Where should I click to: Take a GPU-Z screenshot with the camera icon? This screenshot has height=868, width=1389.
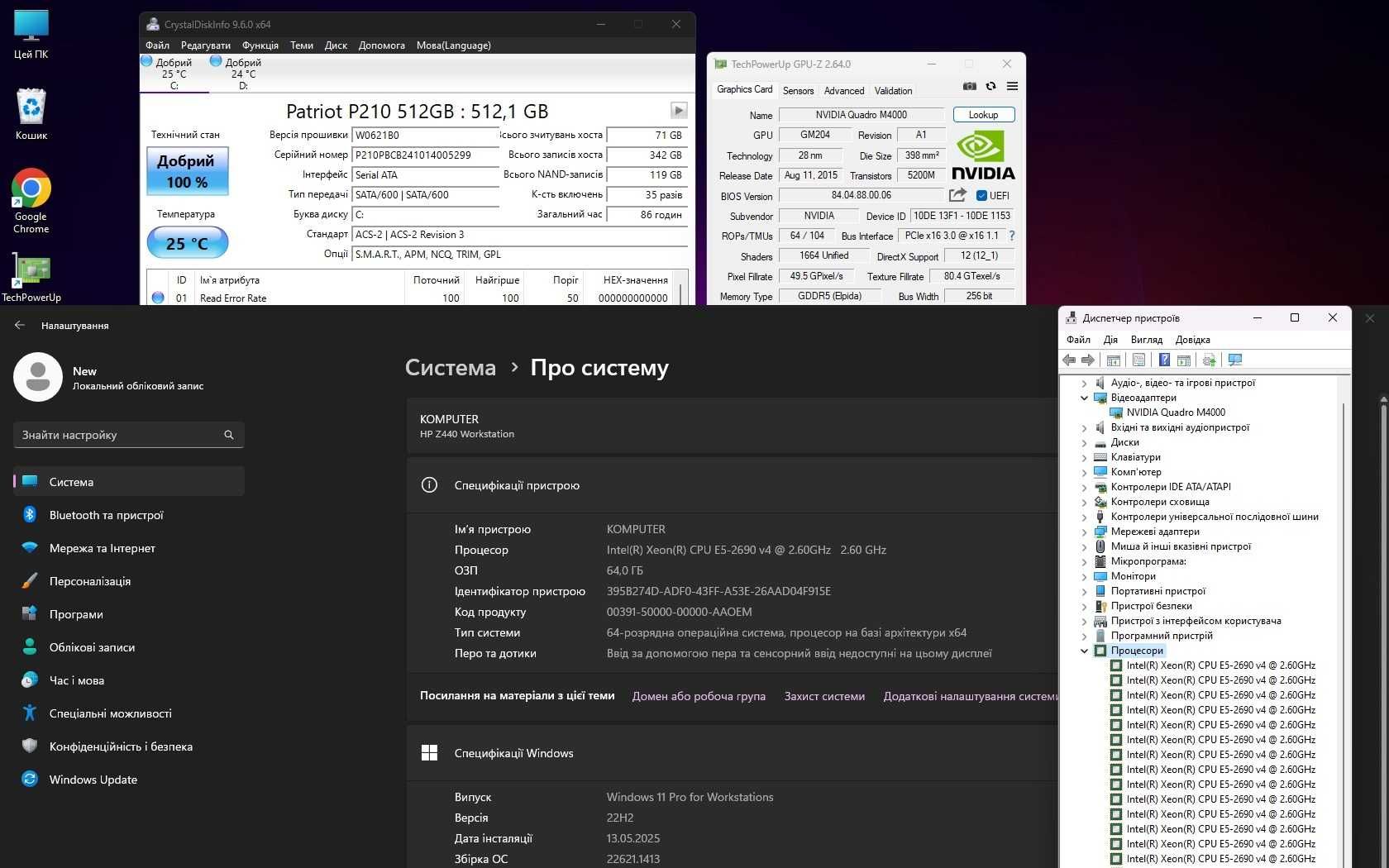[x=970, y=86]
